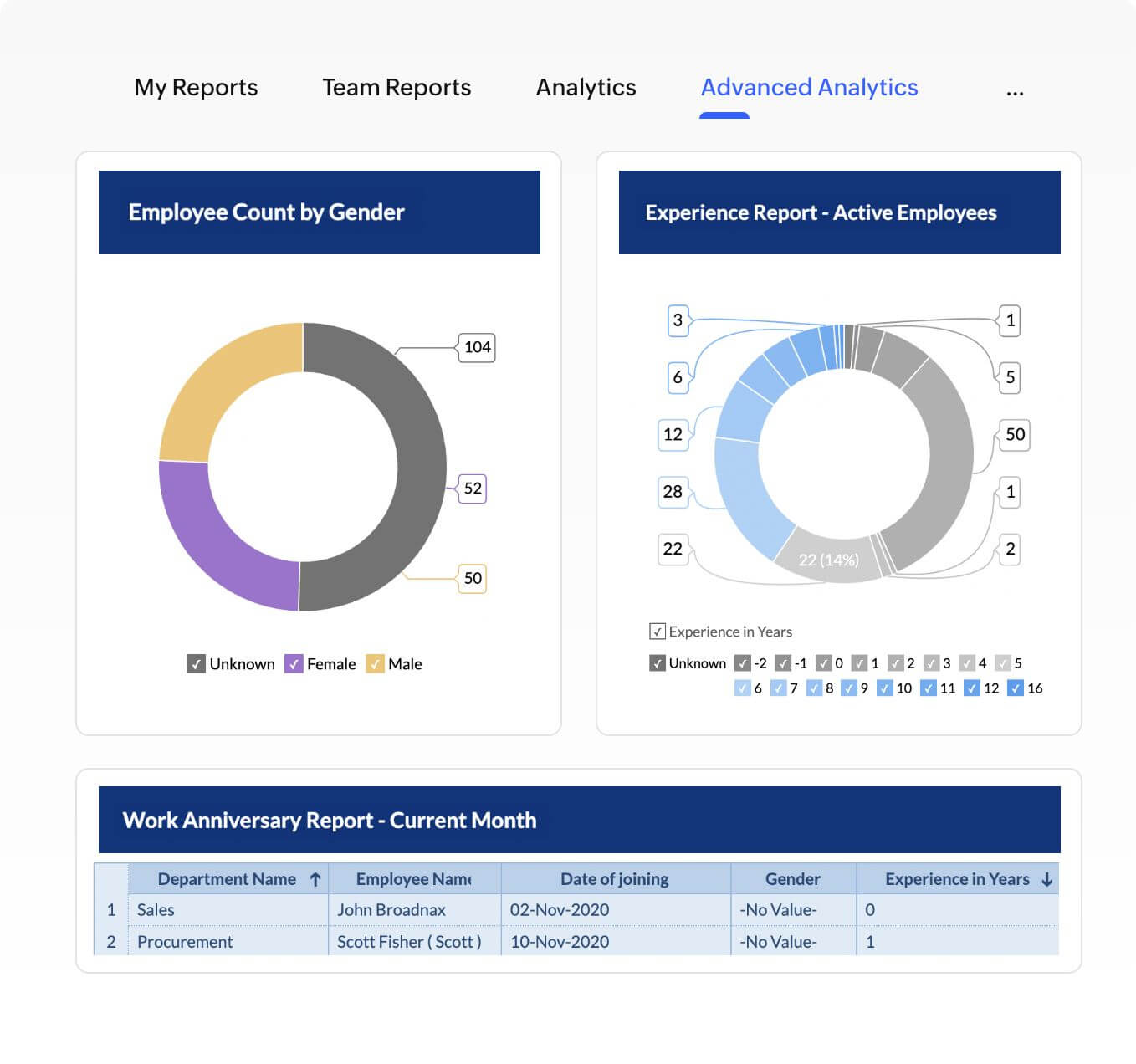Open the three-dots more tabs menu
This screenshot has width=1136, height=1064.
point(1015,93)
